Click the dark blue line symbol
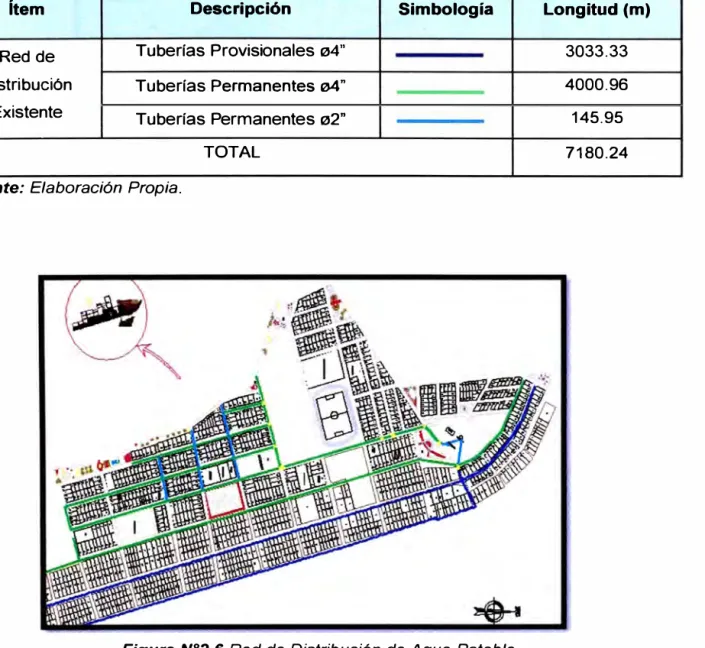The image size is (705, 648). pyautogui.click(x=439, y=55)
